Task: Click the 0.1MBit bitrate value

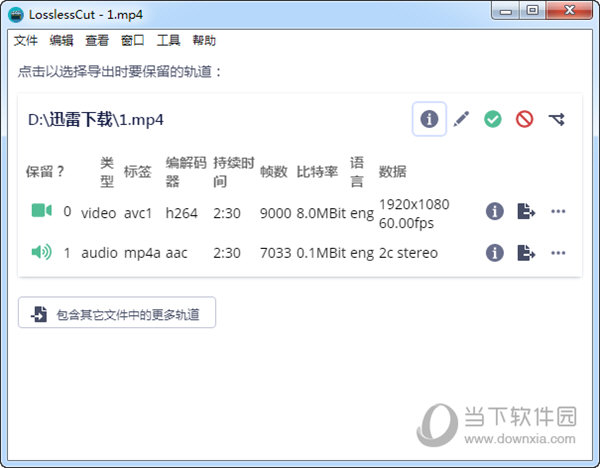Action: (321, 253)
